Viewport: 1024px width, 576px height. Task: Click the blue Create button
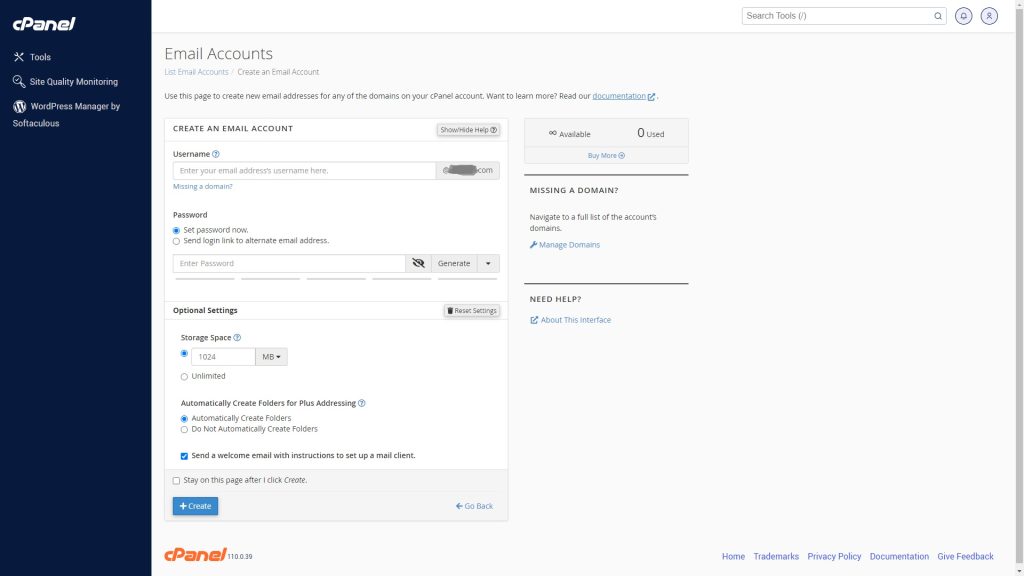(195, 506)
